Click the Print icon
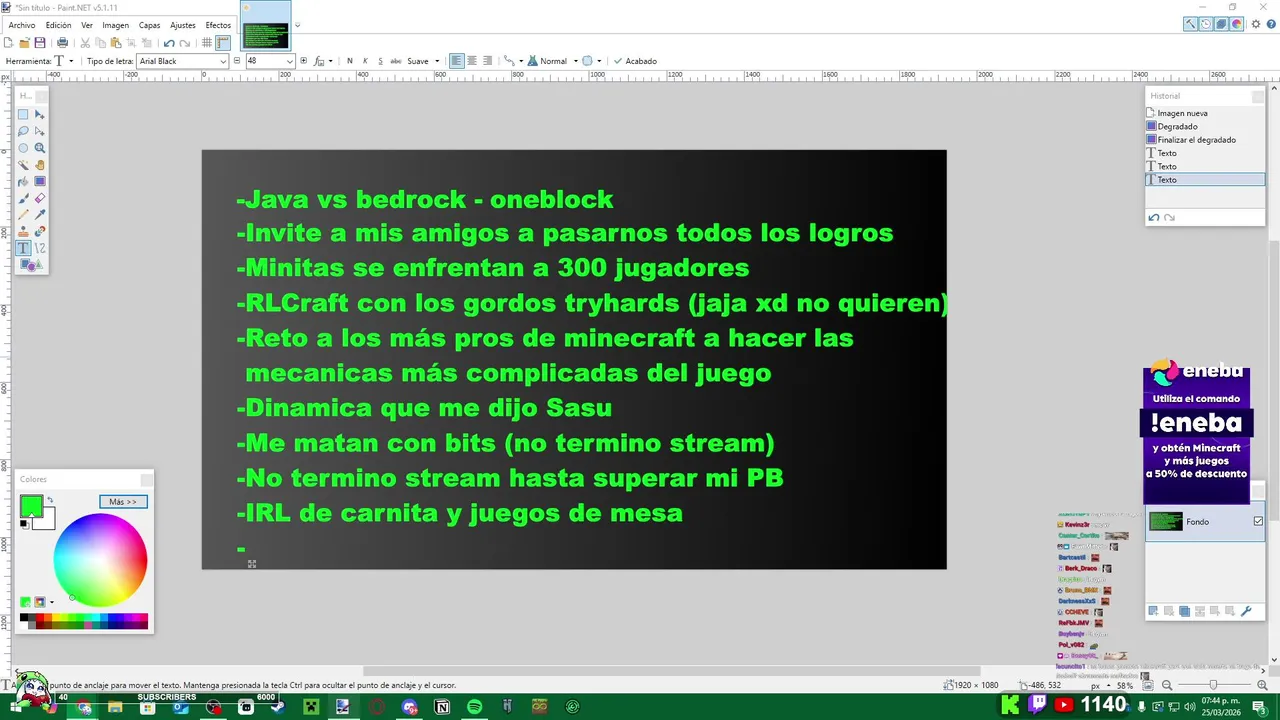Image resolution: width=1280 pixels, height=720 pixels. click(x=62, y=43)
